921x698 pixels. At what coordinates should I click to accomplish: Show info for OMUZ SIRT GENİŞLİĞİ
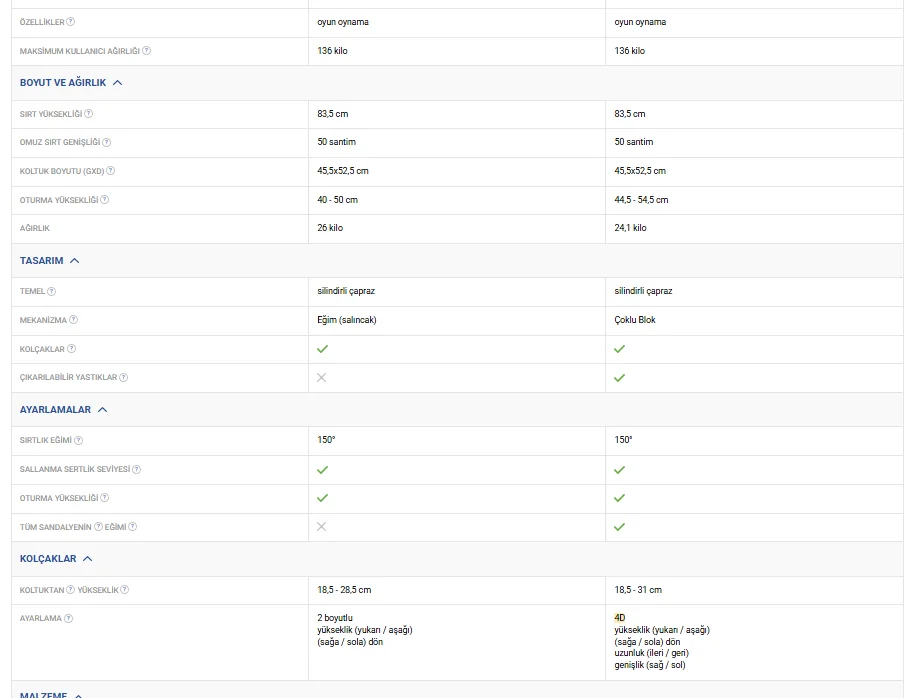point(107,143)
